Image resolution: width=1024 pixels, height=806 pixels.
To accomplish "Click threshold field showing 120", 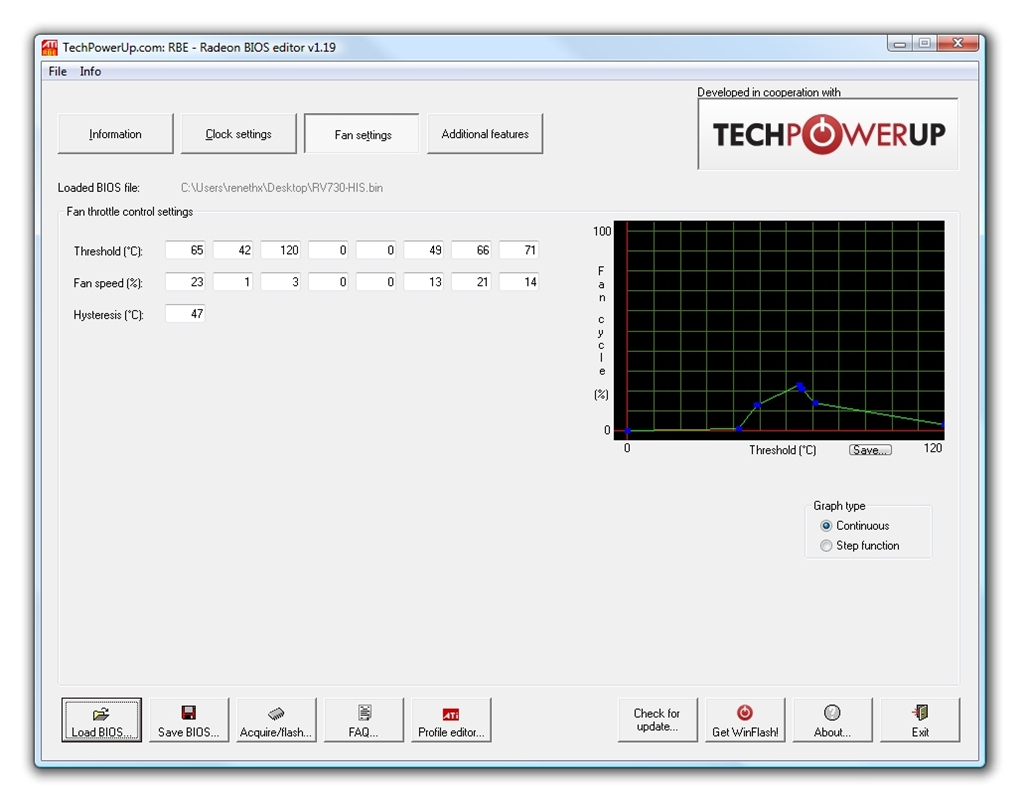I will point(281,250).
